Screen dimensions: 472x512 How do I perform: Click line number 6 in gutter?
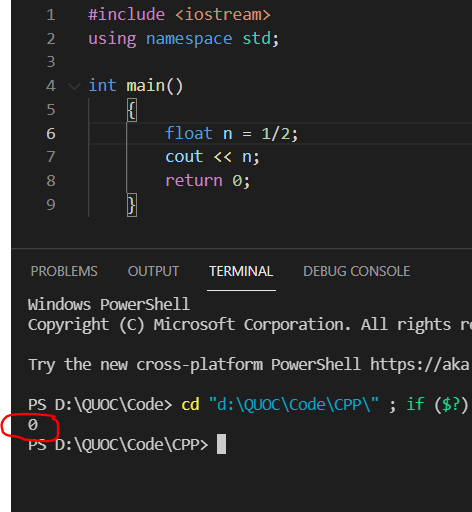coord(51,134)
